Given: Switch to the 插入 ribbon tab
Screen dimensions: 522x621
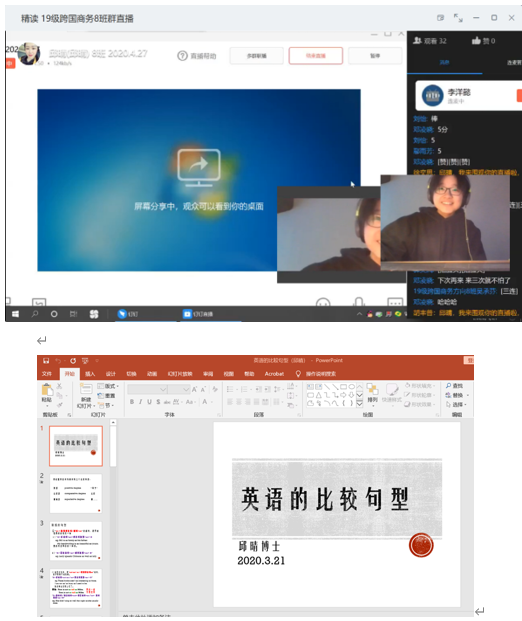Looking at the screenshot, I should click(x=90, y=374).
